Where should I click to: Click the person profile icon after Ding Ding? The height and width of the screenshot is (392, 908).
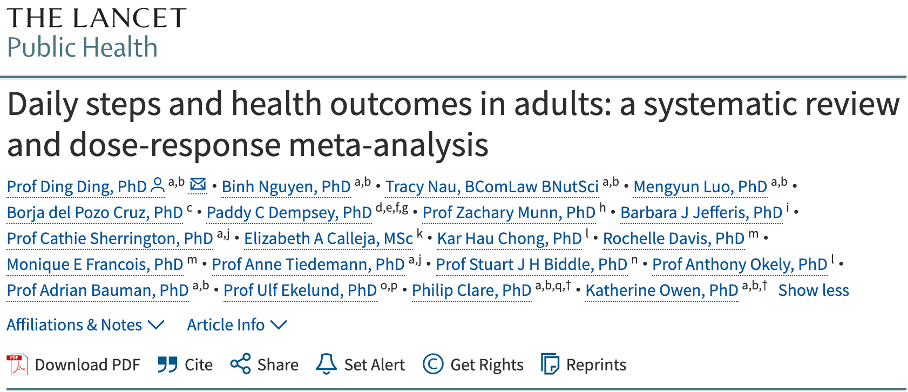pyautogui.click(x=157, y=186)
